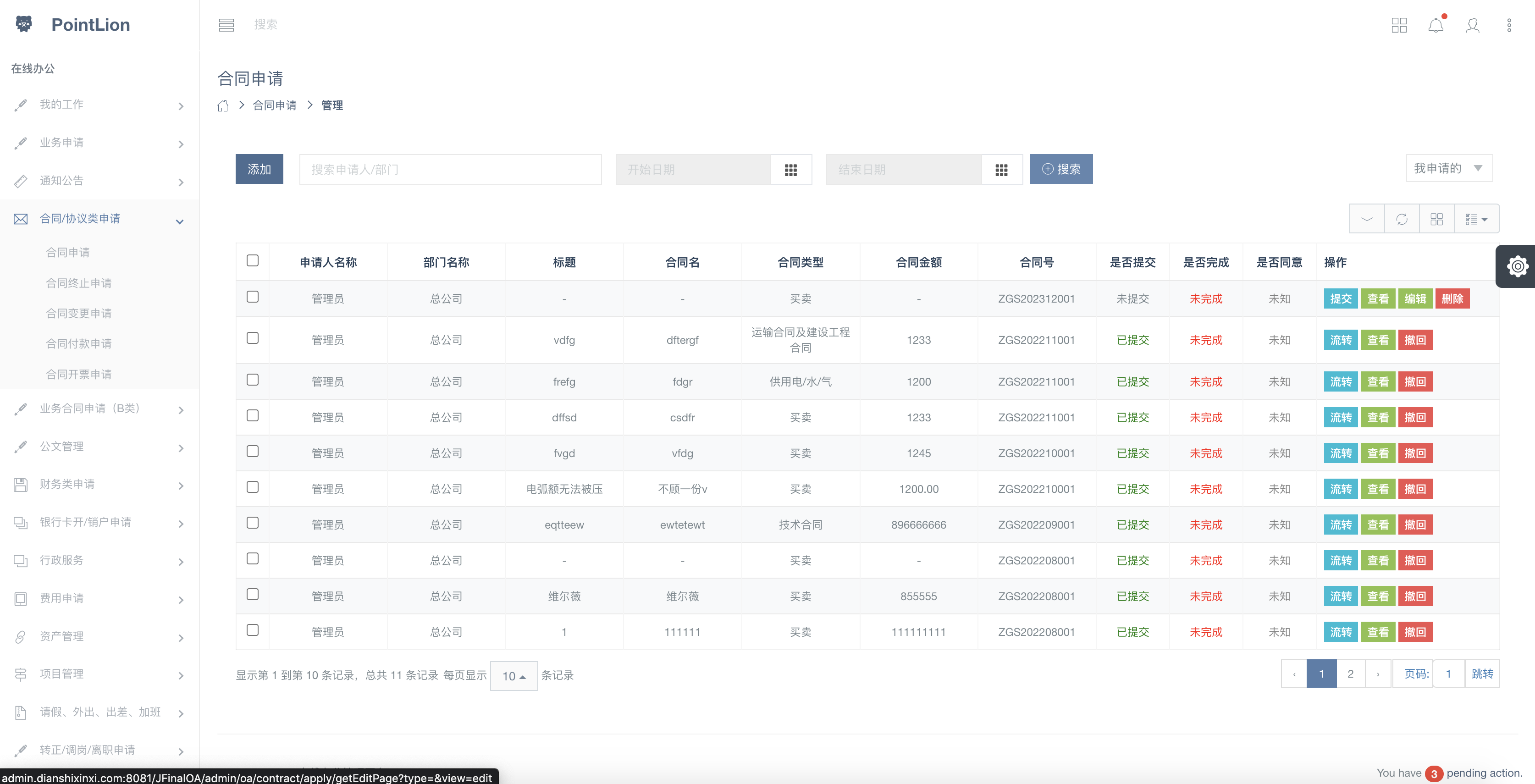Click the link icon beside 资产管理

click(20, 637)
